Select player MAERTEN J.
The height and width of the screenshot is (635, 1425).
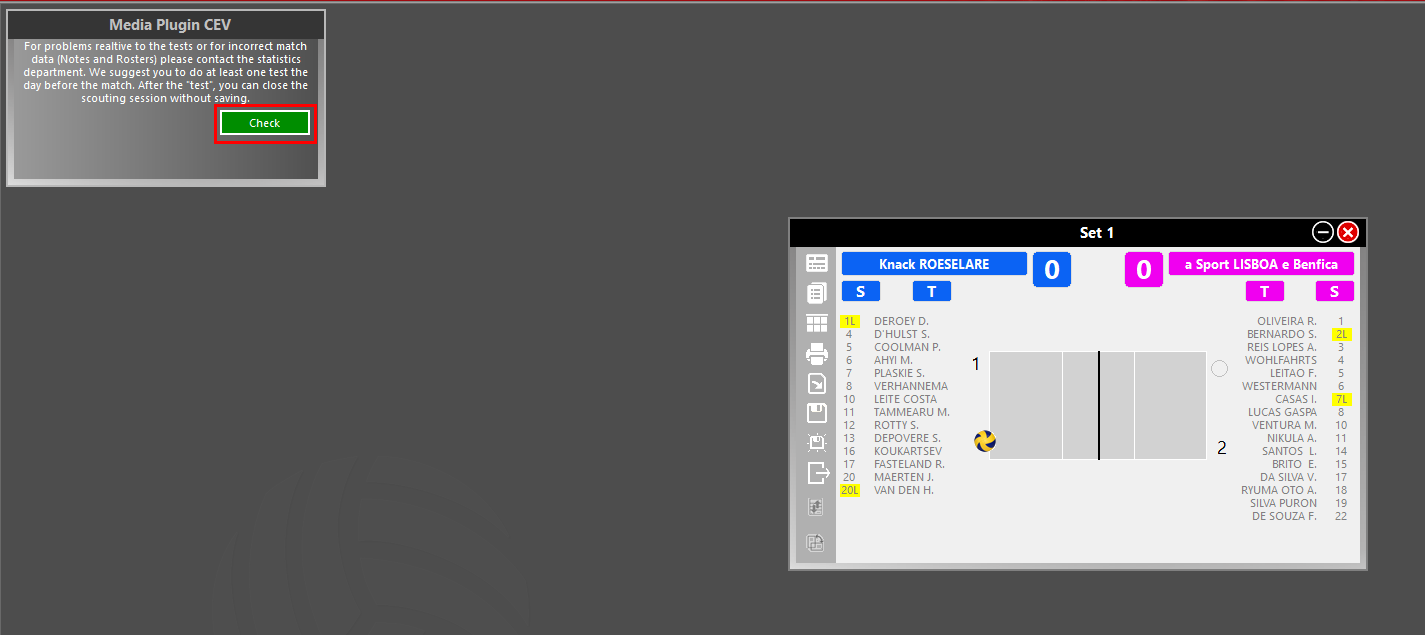(904, 477)
